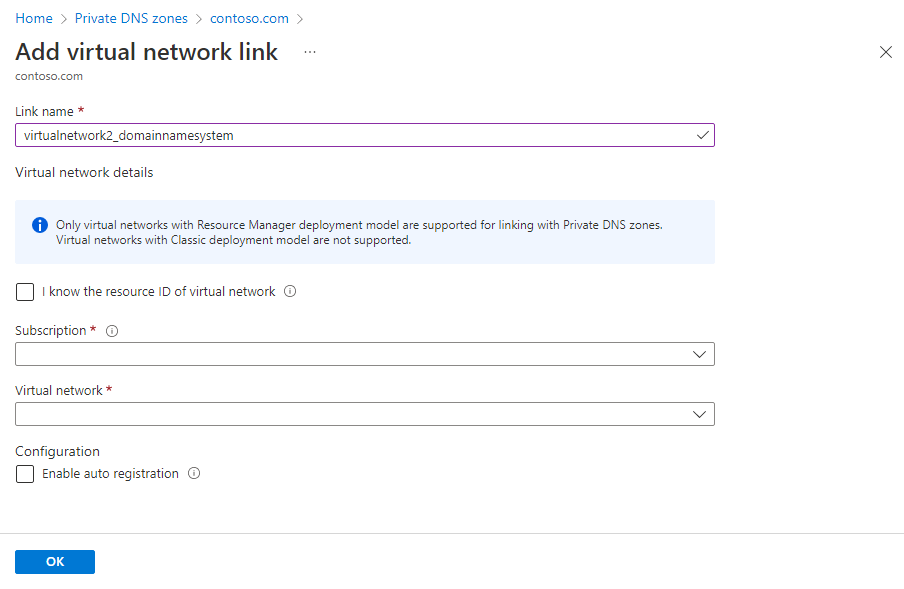The image size is (904, 589).
Task: Close the Add virtual network link pane
Action: tap(885, 52)
